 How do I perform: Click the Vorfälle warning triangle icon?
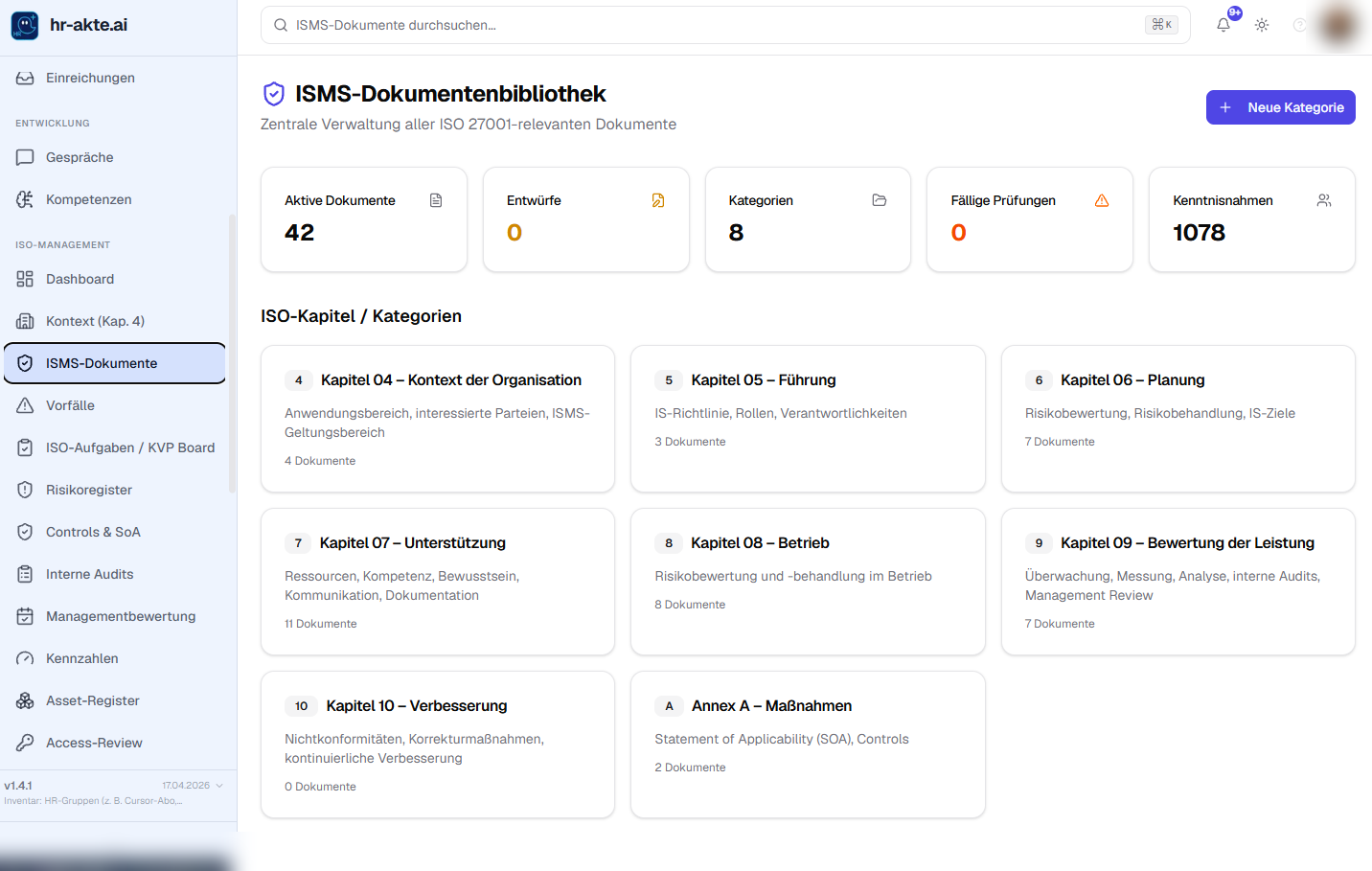(x=25, y=405)
